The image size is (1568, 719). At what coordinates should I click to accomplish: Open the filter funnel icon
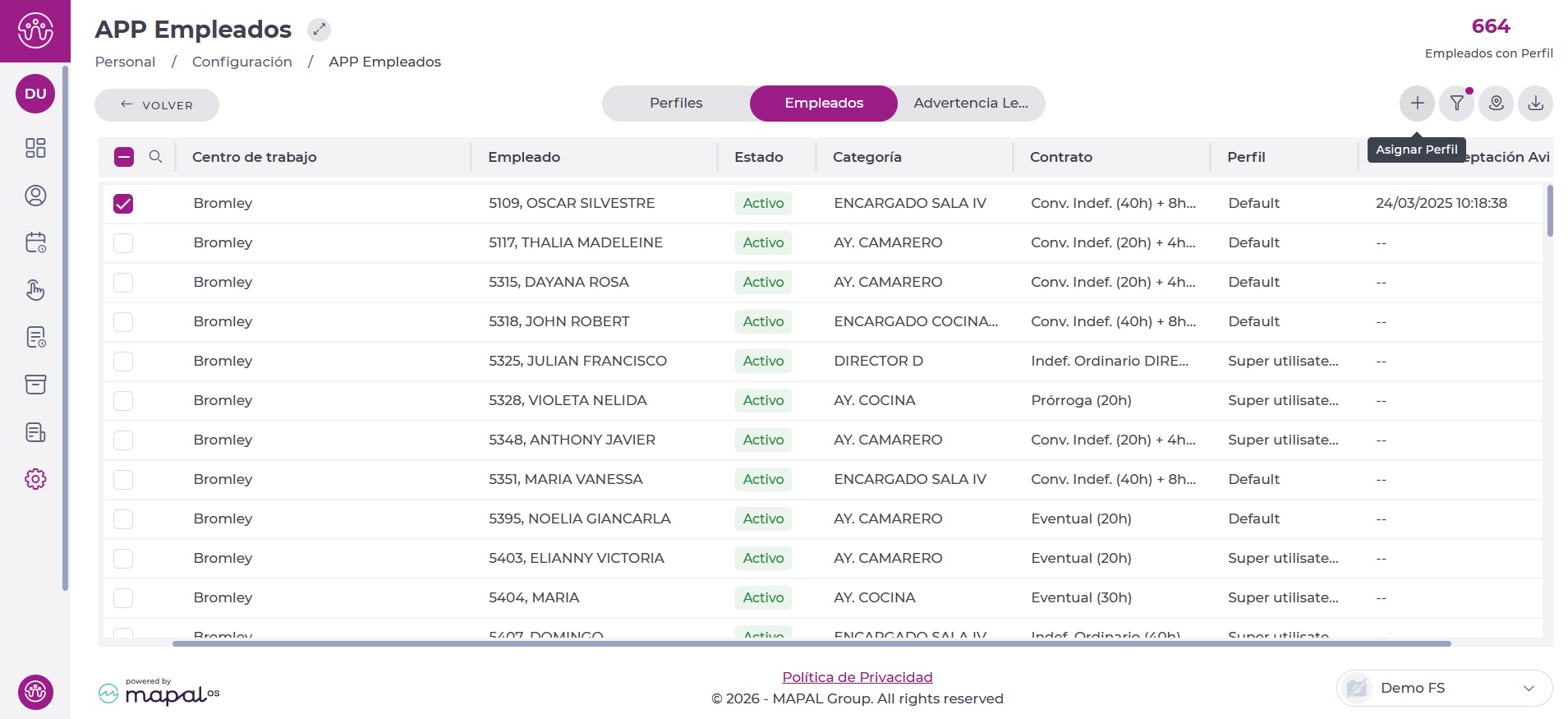coord(1456,104)
